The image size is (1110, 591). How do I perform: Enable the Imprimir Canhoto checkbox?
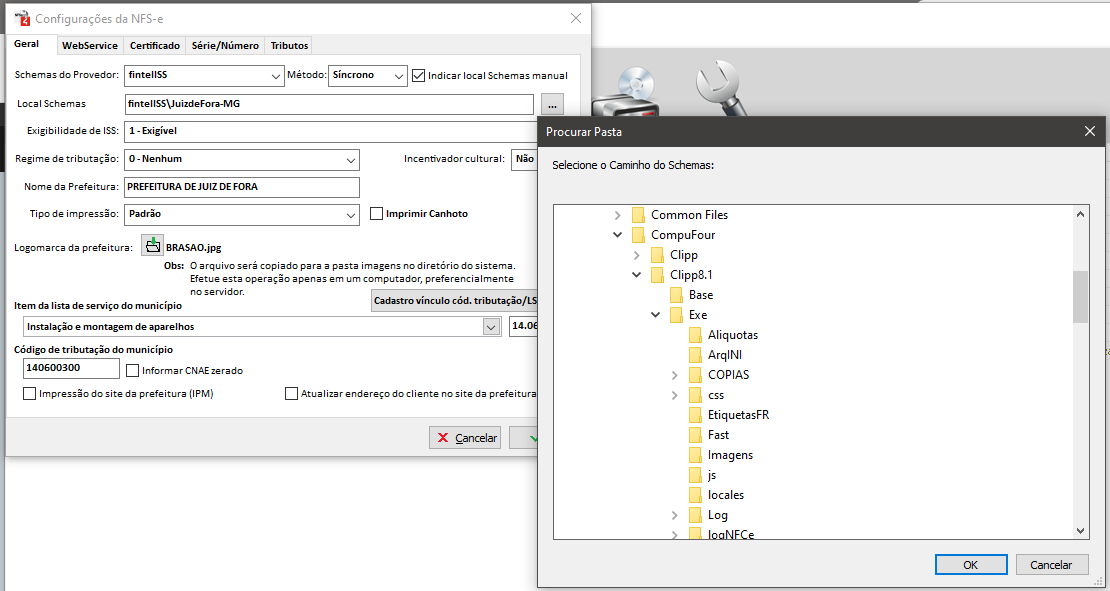377,213
